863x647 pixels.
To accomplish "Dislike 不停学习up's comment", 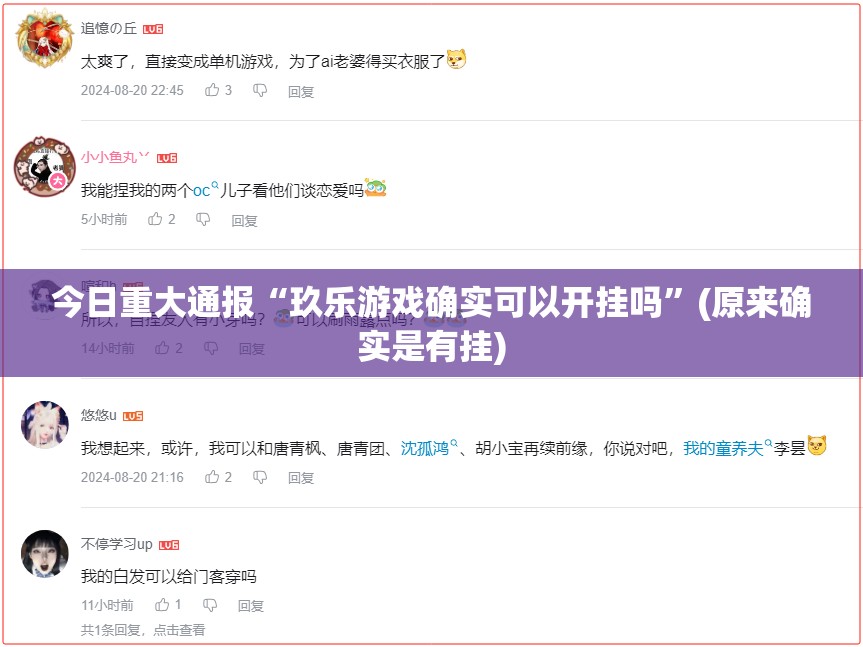I will pos(210,606).
